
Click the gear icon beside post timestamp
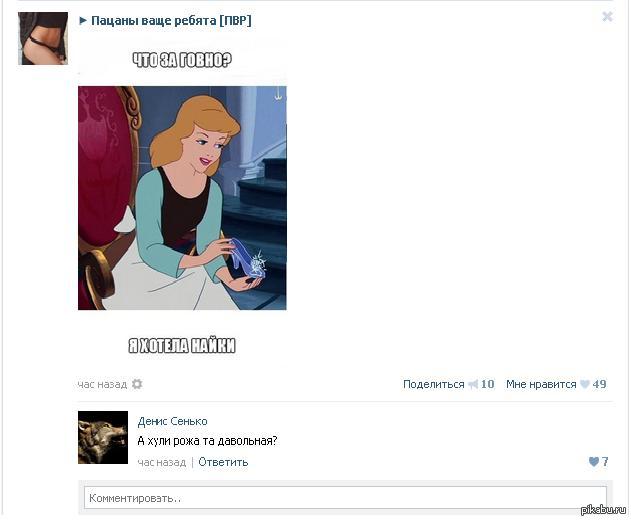coord(137,384)
